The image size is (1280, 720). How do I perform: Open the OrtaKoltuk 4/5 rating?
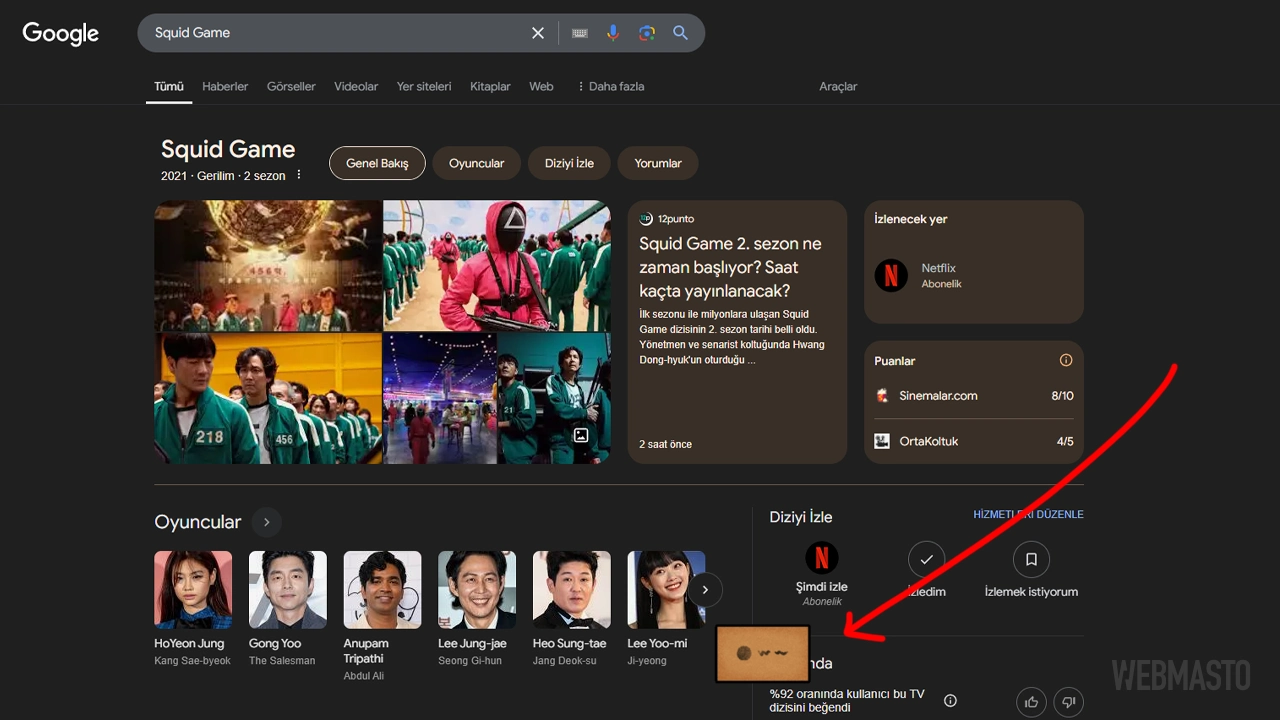pos(974,441)
